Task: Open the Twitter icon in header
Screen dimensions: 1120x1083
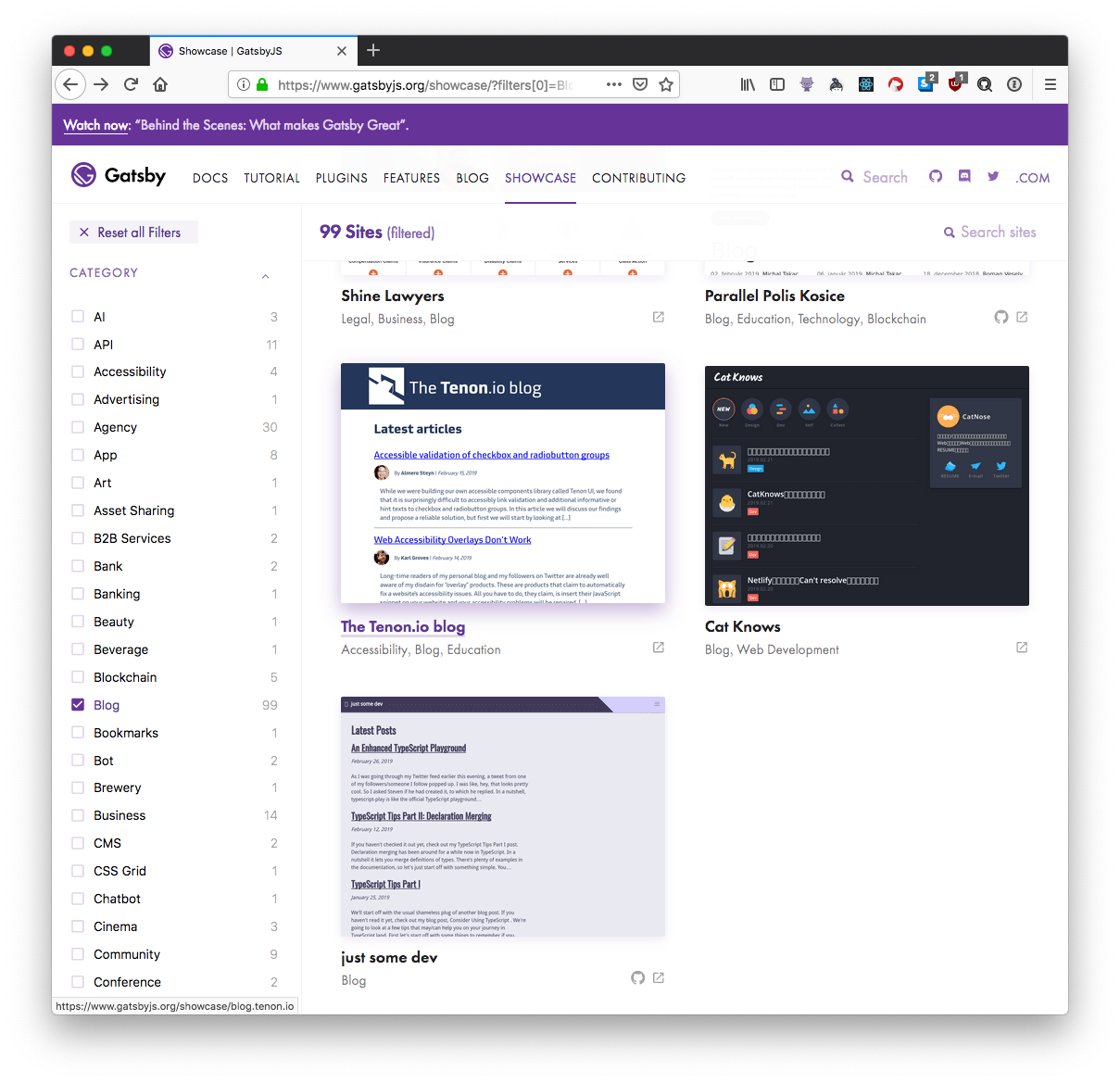Action: [x=993, y=176]
